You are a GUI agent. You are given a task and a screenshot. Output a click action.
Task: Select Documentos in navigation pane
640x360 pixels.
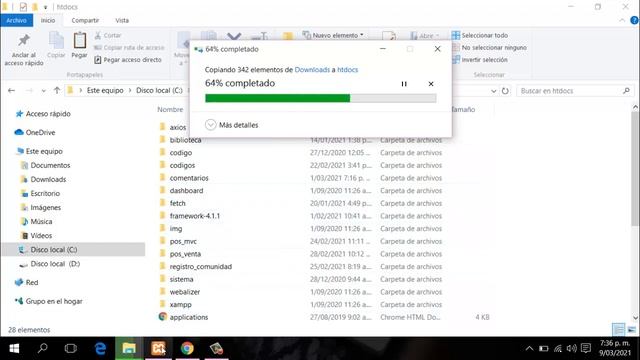pyautogui.click(x=50, y=165)
